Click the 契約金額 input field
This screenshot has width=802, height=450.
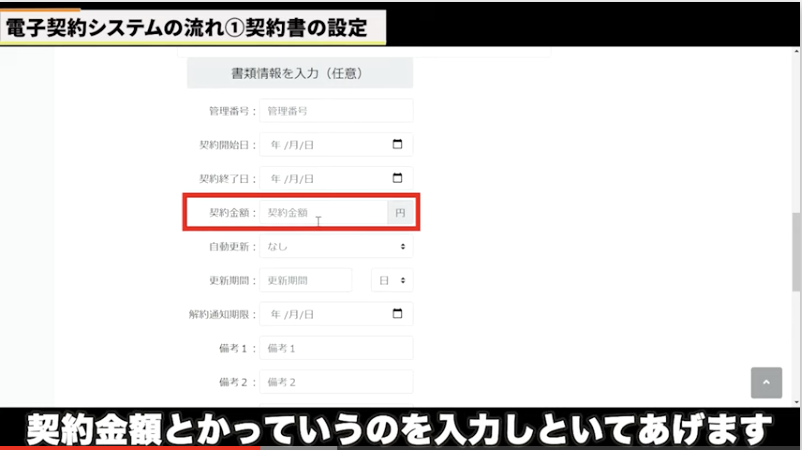324,213
